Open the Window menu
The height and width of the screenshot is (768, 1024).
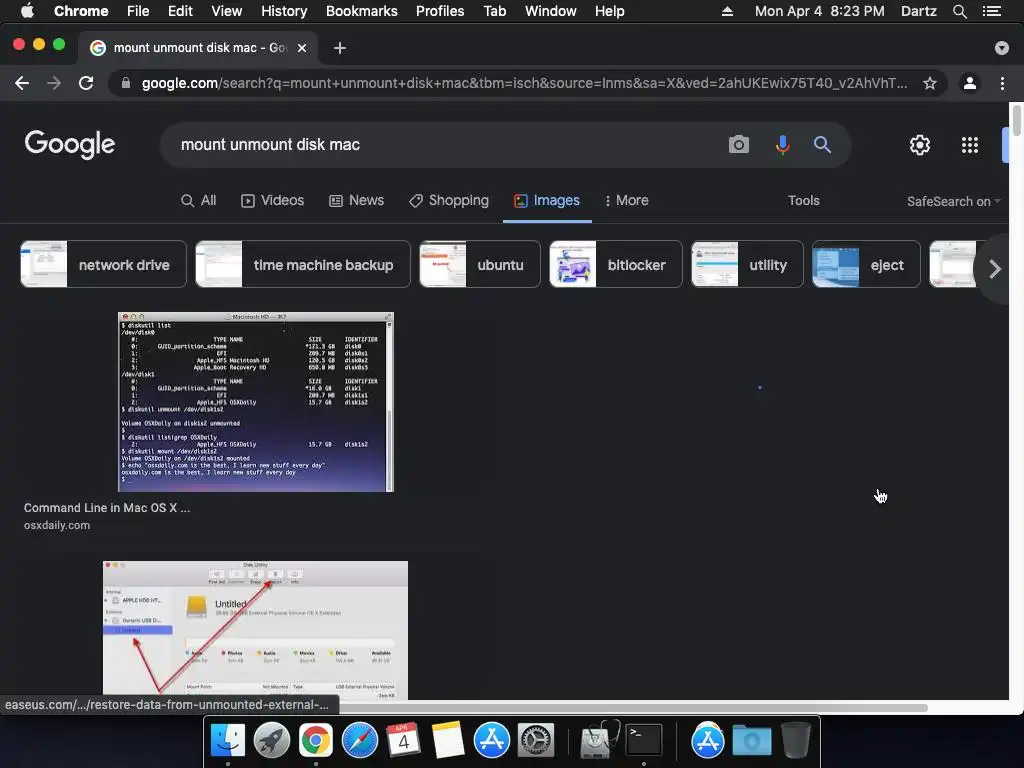pos(551,11)
